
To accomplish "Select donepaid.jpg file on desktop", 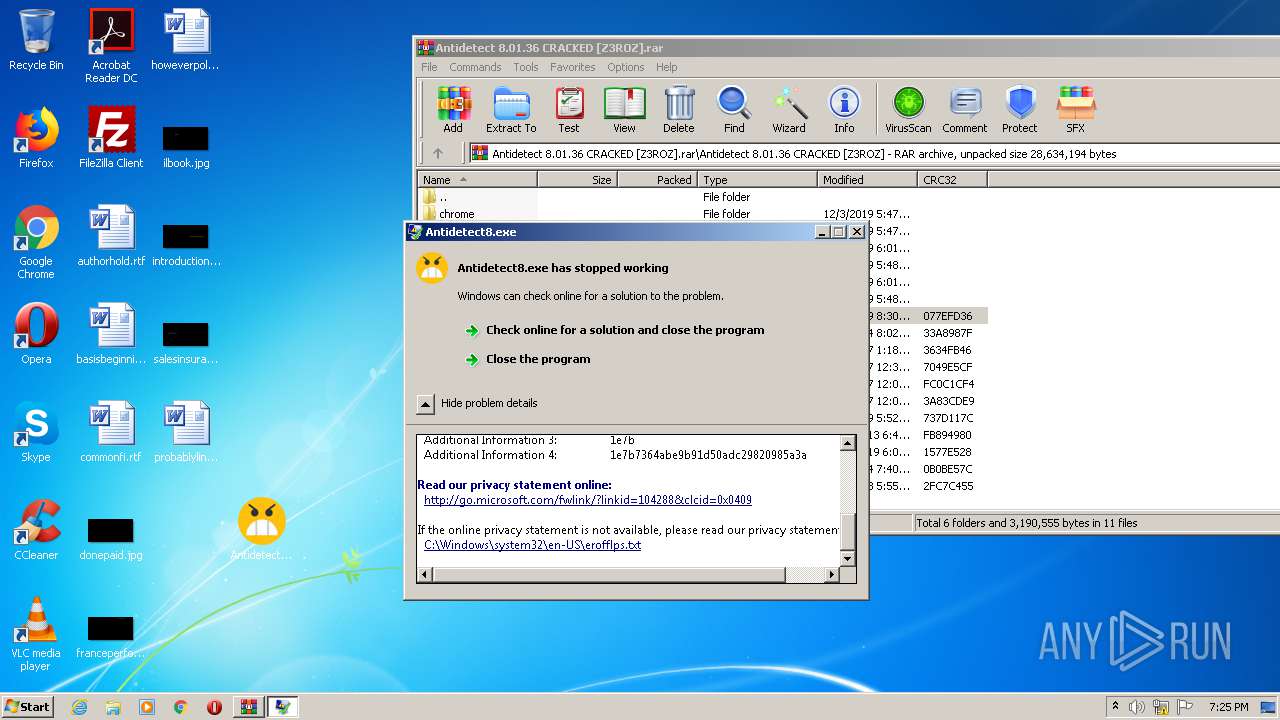I will (x=111, y=537).
